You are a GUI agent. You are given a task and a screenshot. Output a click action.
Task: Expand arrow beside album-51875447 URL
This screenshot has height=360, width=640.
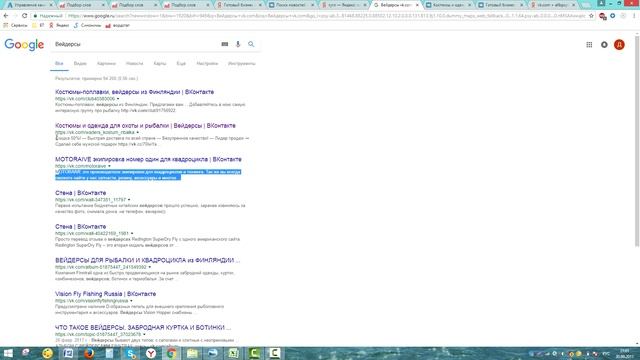149,267
